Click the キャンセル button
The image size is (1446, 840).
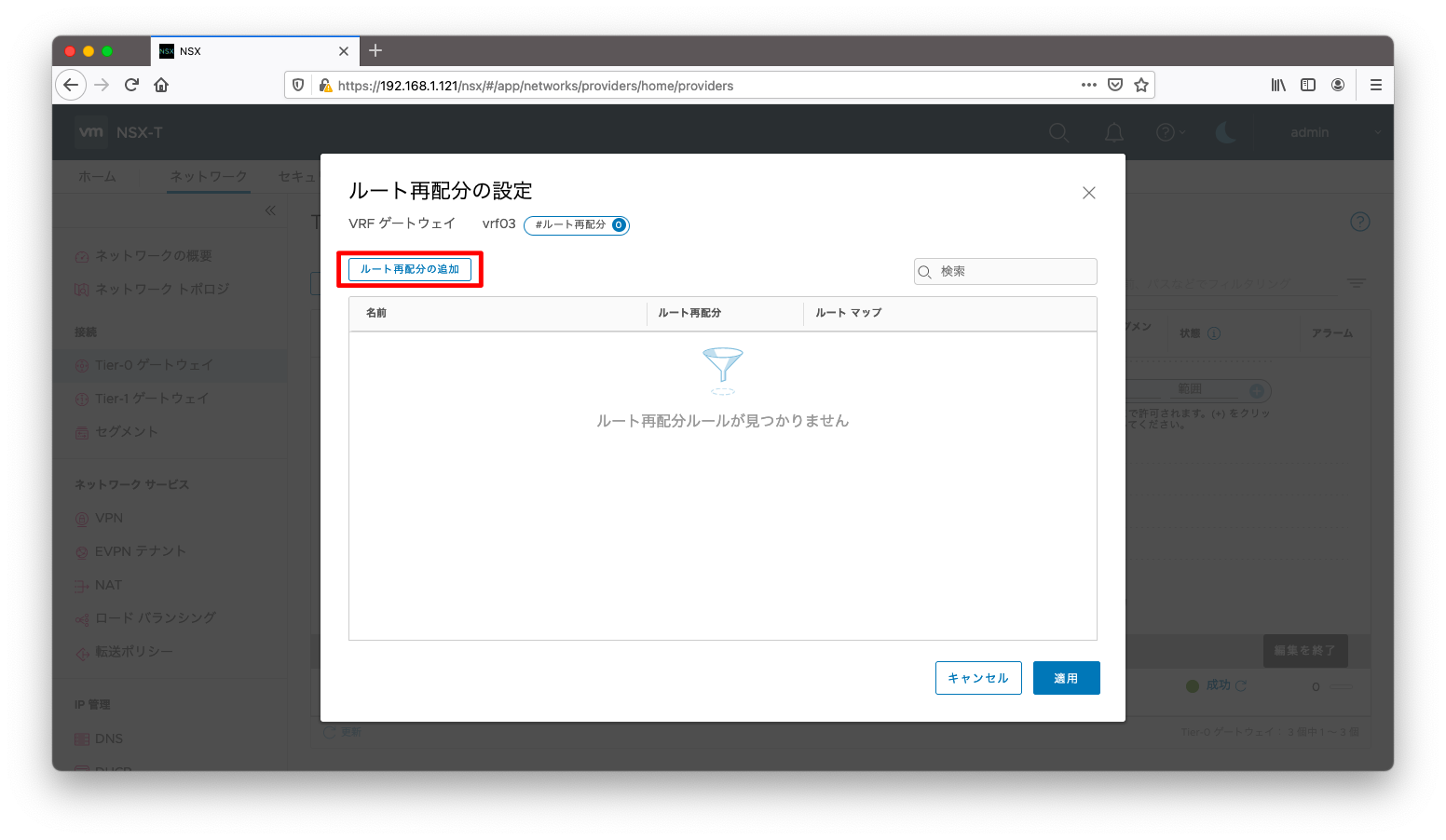point(978,678)
